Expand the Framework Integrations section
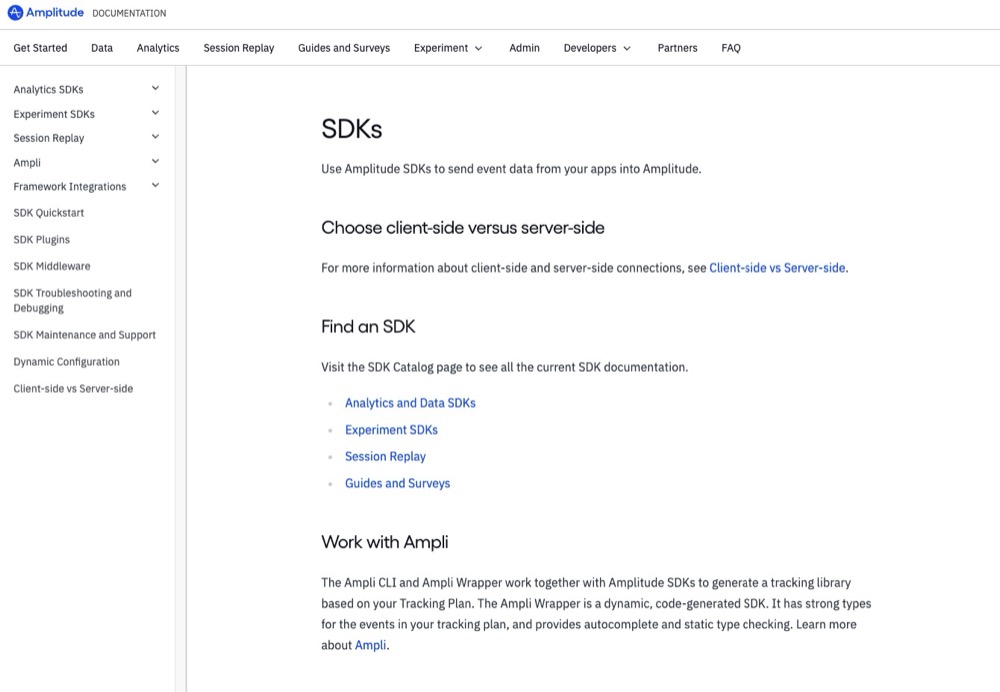The image size is (1000, 692). (x=155, y=185)
